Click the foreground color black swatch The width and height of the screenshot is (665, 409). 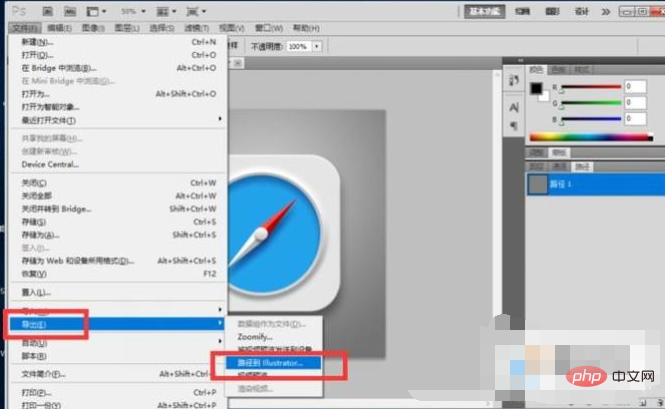coord(536,88)
